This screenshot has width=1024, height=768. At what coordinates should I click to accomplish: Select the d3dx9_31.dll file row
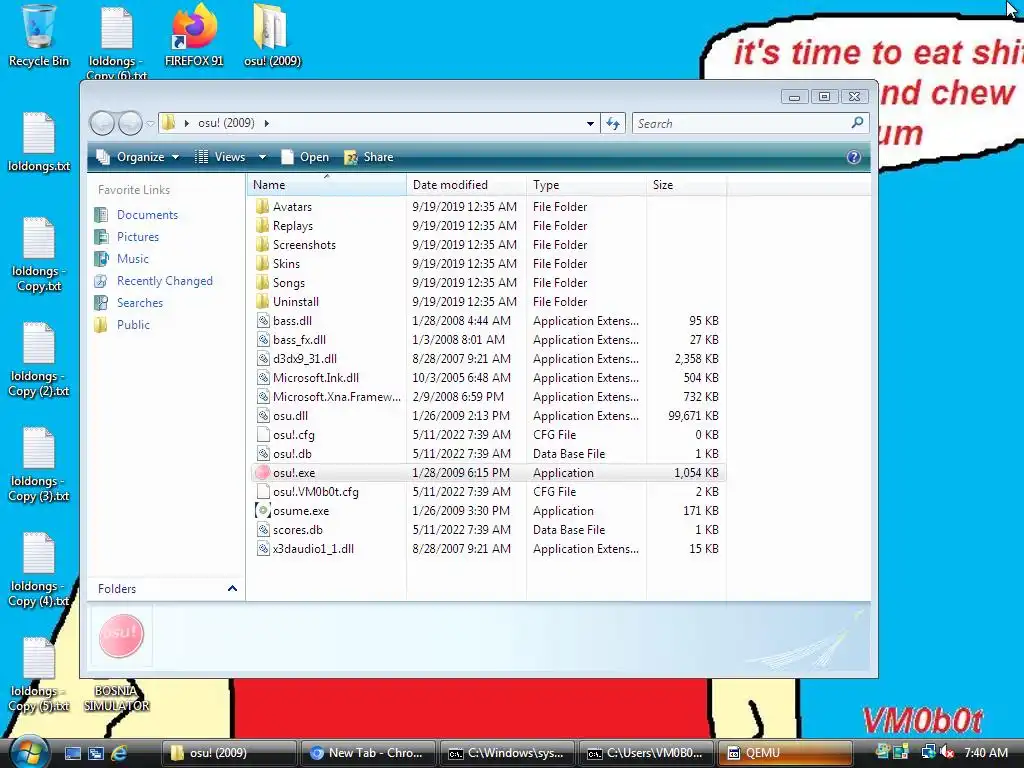[488, 359]
